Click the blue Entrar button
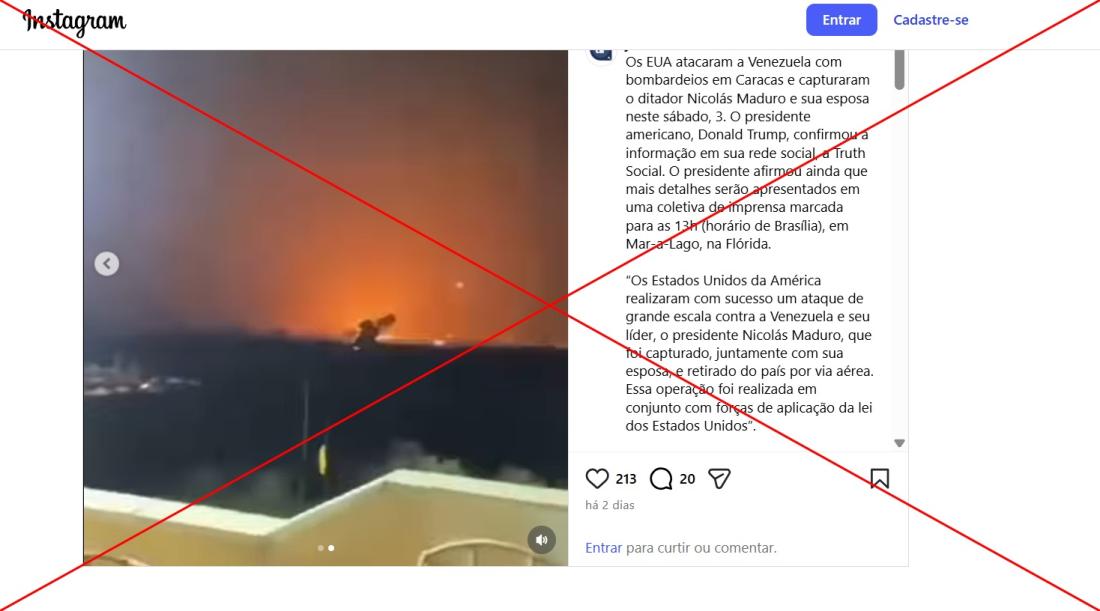The image size is (1100, 611). pos(841,20)
